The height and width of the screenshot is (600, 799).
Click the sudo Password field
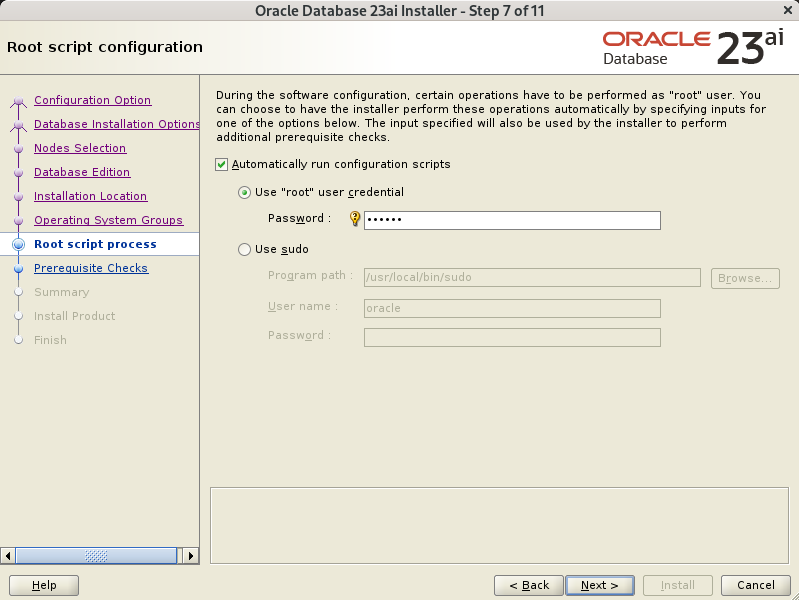pos(512,337)
